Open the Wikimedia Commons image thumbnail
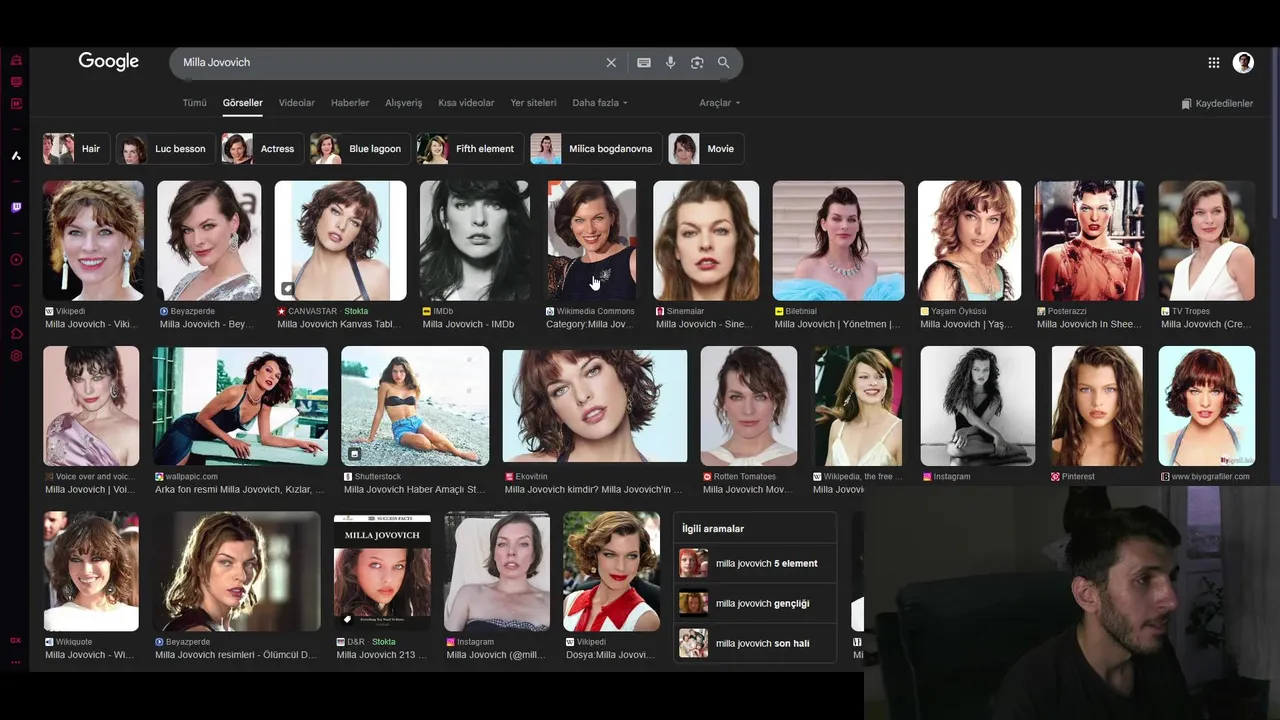This screenshot has height=720, width=1280. 592,241
